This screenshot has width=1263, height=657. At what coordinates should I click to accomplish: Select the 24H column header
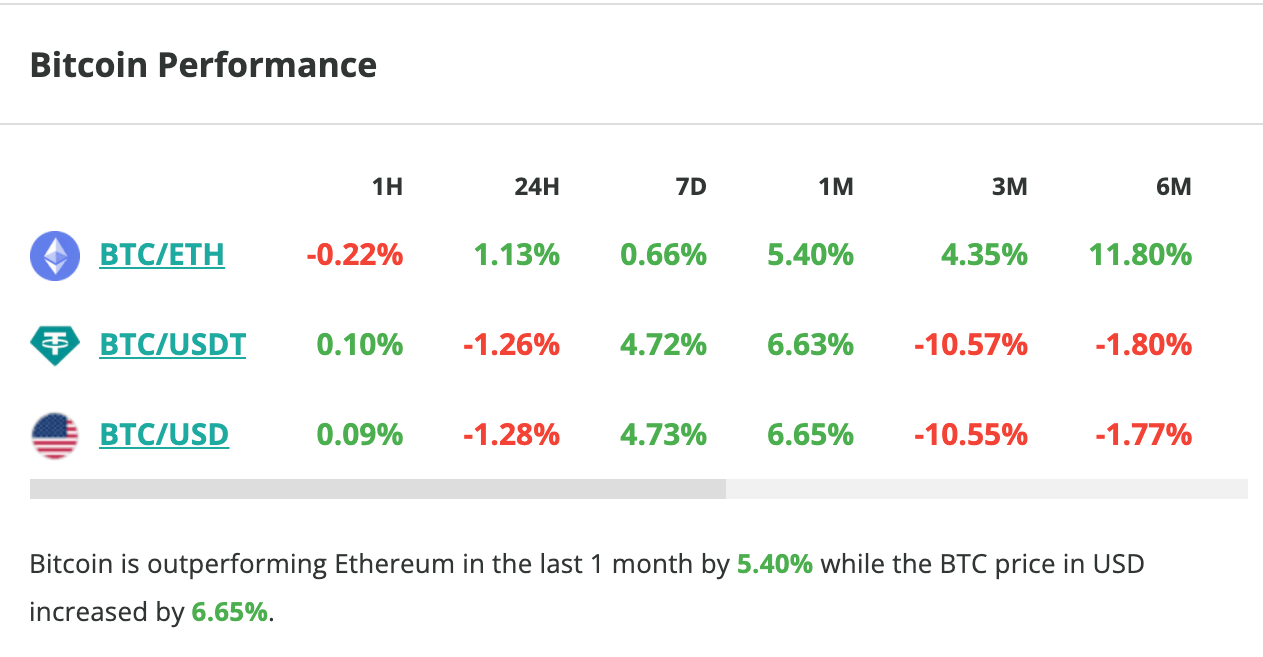(537, 186)
